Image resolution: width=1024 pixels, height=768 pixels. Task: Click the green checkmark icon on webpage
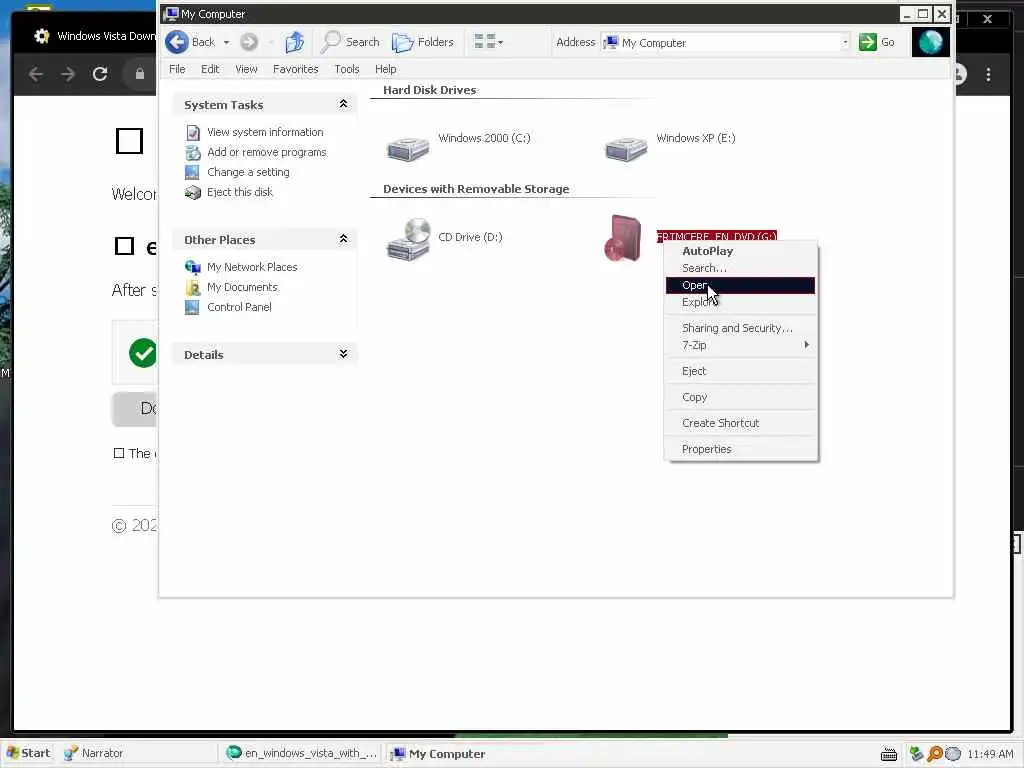(x=142, y=353)
